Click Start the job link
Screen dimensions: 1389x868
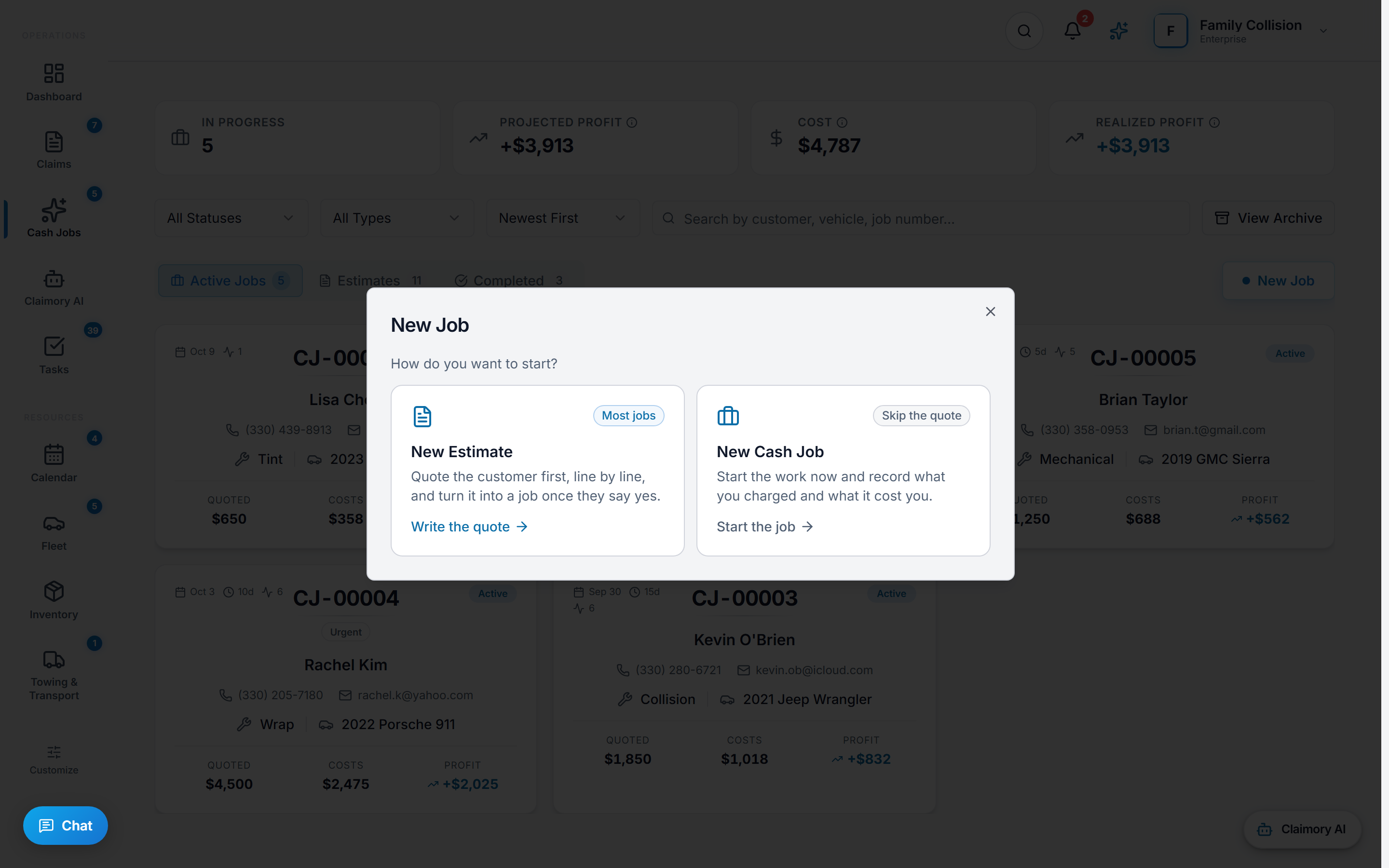[764, 527]
